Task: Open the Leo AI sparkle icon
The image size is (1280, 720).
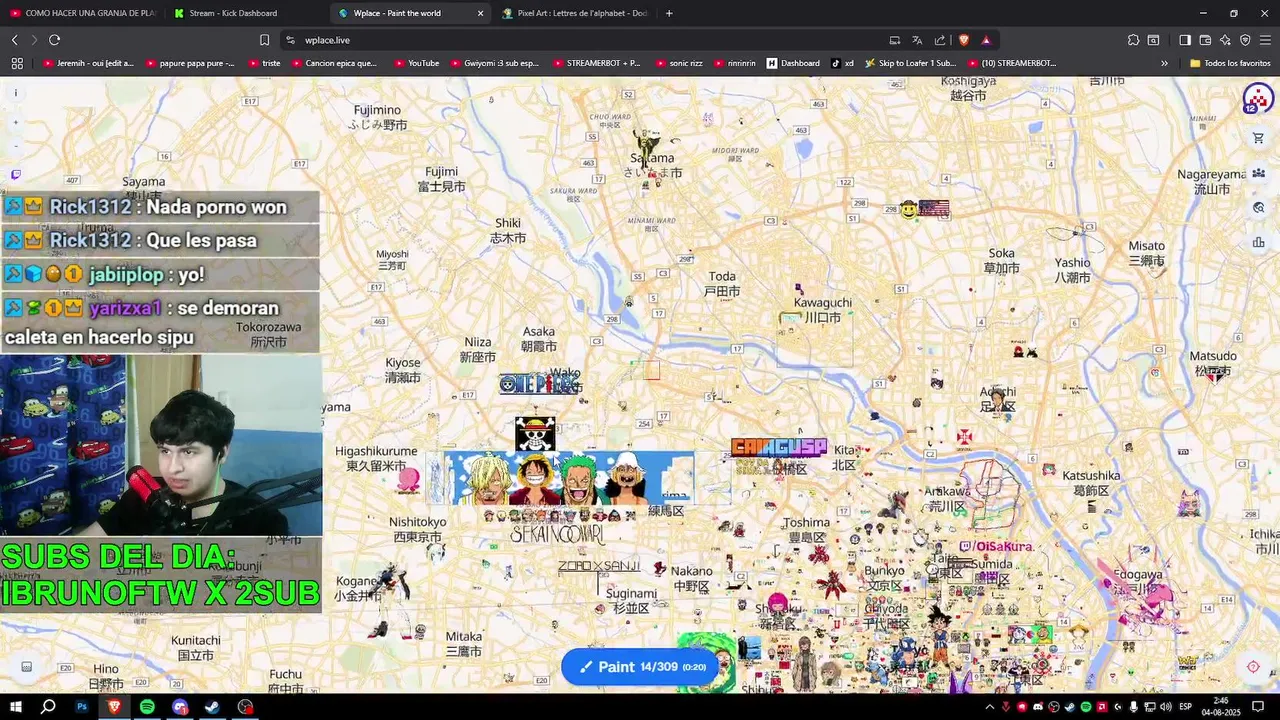Action: coord(1225,40)
